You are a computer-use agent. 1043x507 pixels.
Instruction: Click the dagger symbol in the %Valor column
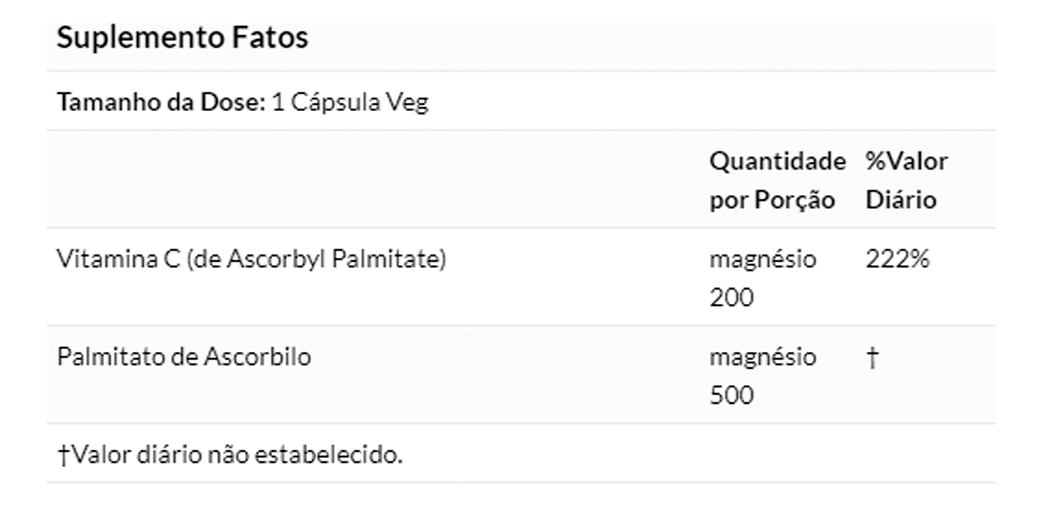tap(872, 358)
